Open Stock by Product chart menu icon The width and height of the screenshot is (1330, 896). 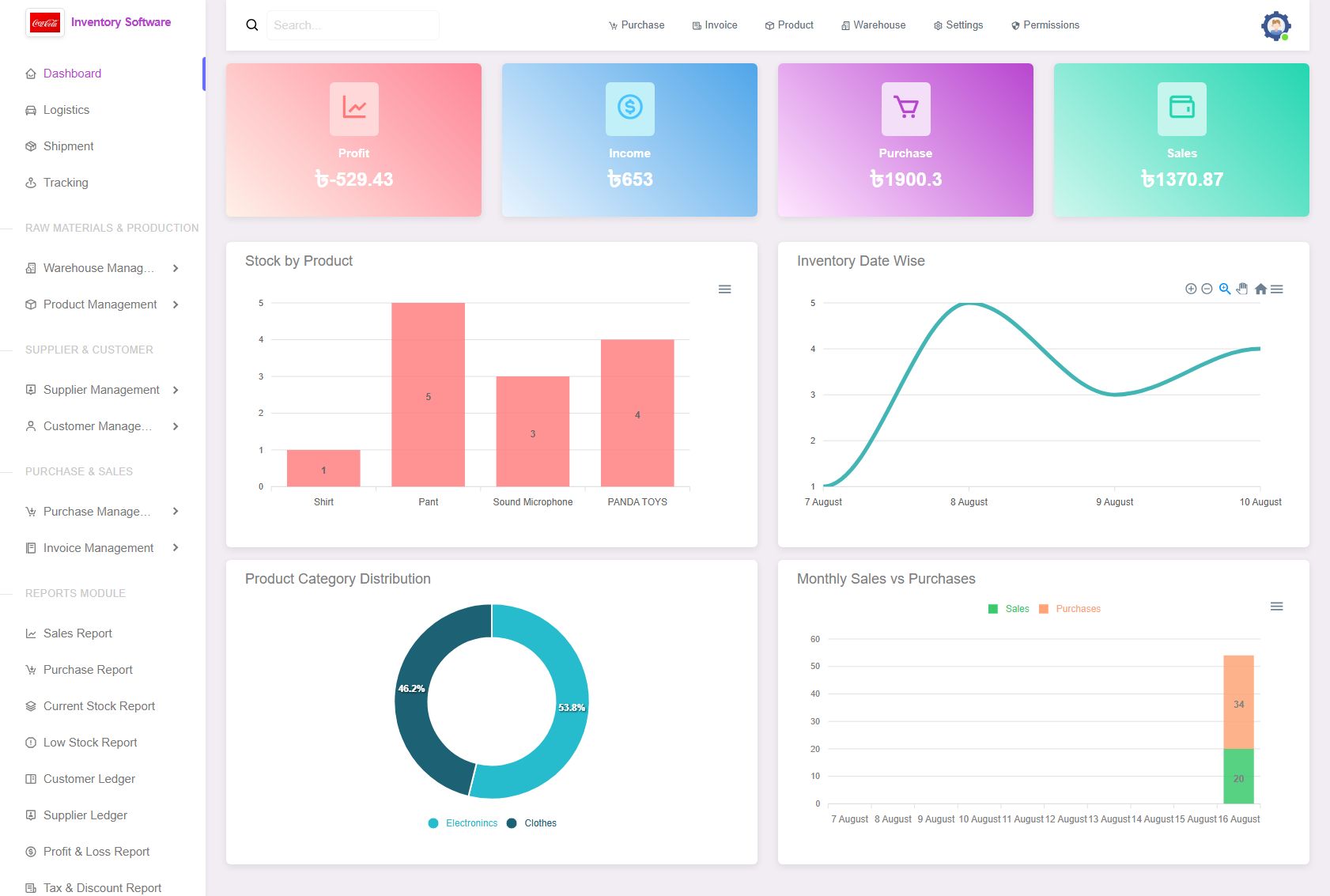(724, 289)
